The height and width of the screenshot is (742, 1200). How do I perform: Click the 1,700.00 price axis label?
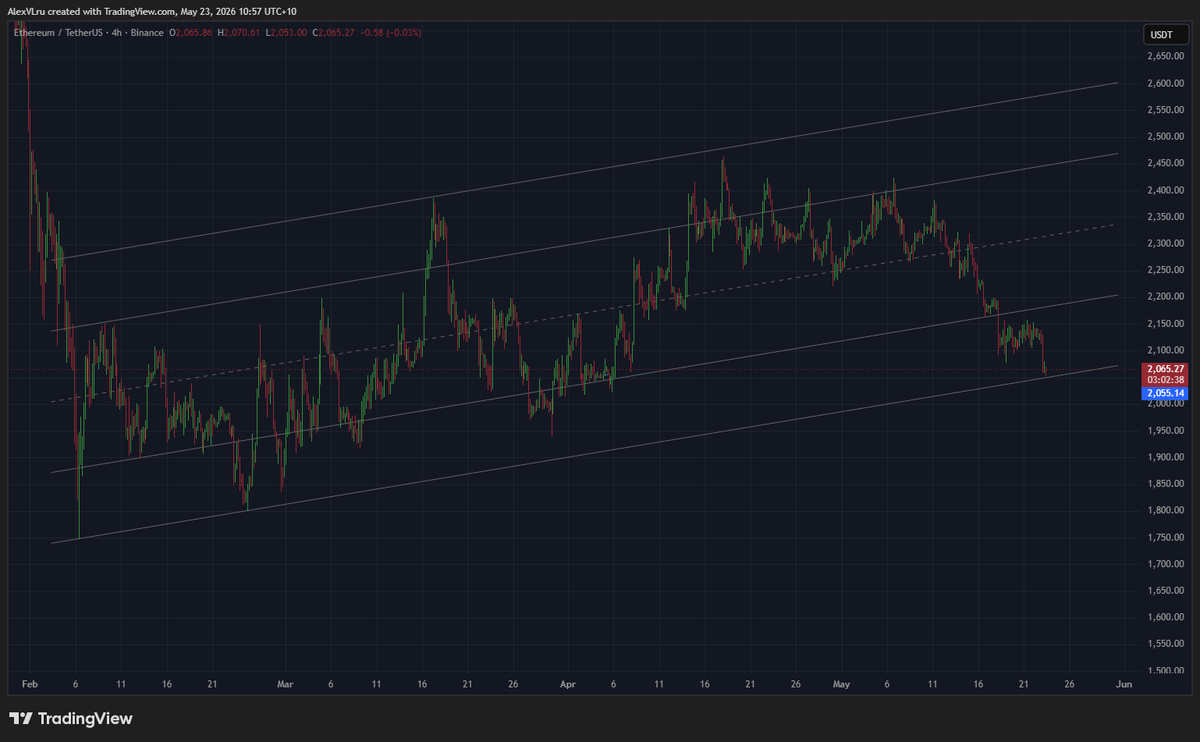click(1165, 564)
